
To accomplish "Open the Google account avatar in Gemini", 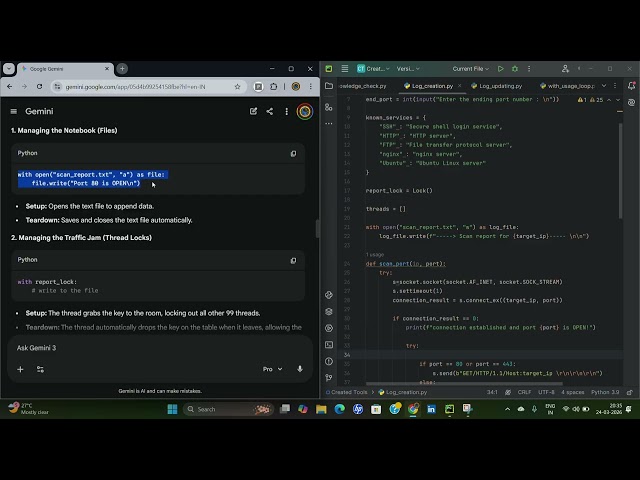I will pyautogui.click(x=304, y=111).
